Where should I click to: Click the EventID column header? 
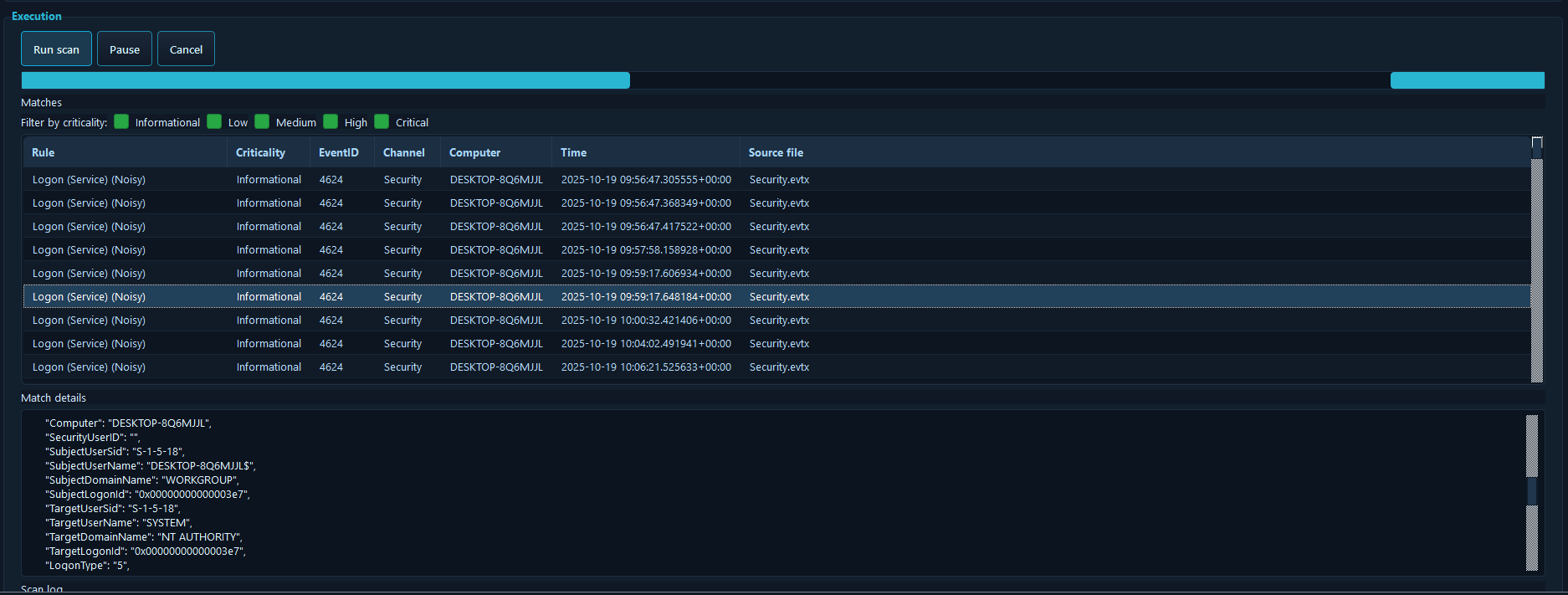coord(338,152)
